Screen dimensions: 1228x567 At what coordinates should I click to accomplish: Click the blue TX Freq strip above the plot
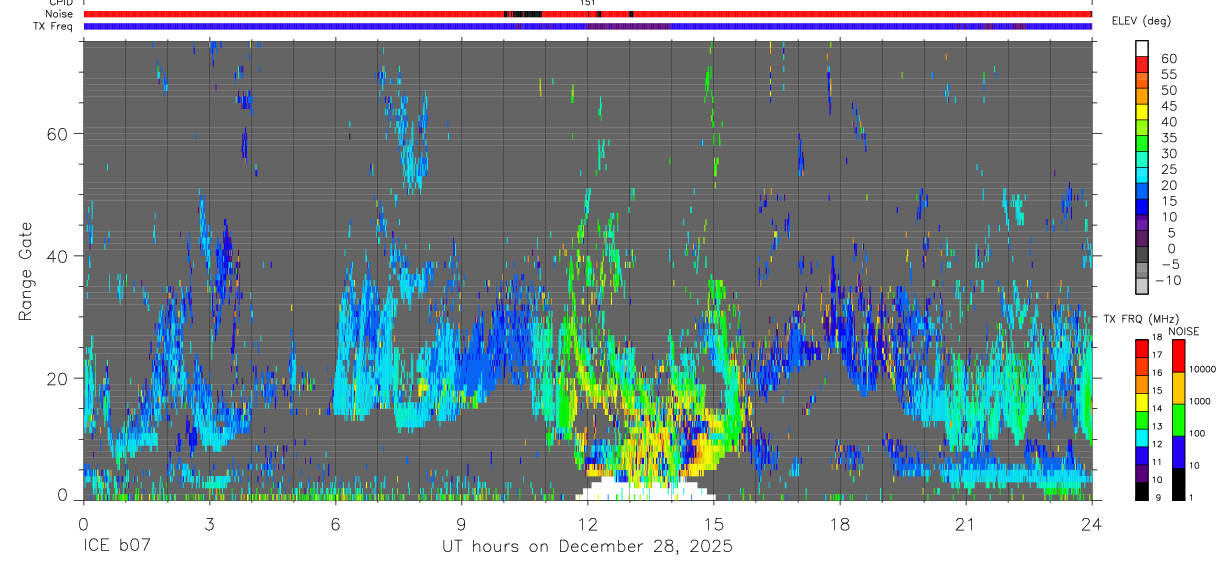(x=587, y=26)
